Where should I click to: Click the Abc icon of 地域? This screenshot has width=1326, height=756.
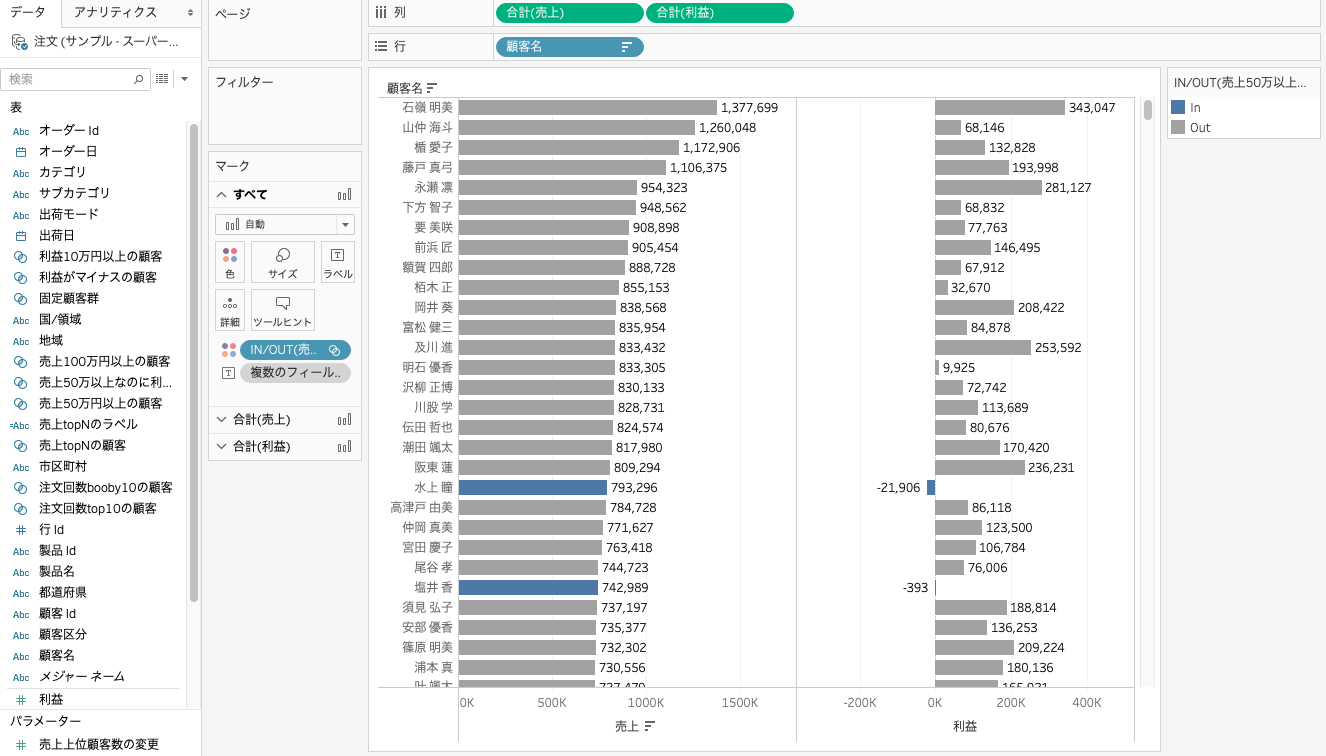tap(20, 340)
